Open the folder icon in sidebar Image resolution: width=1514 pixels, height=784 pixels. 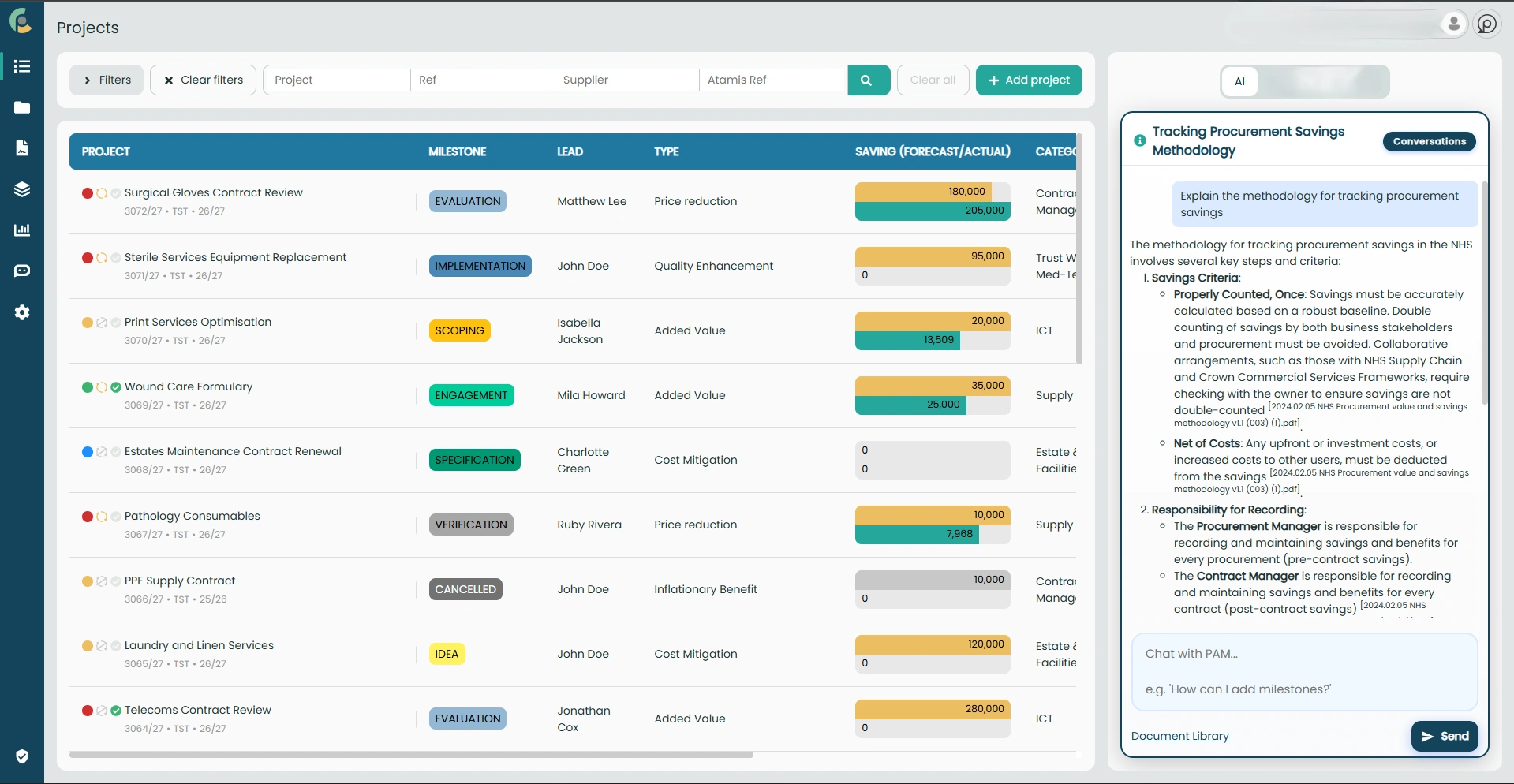(x=22, y=107)
